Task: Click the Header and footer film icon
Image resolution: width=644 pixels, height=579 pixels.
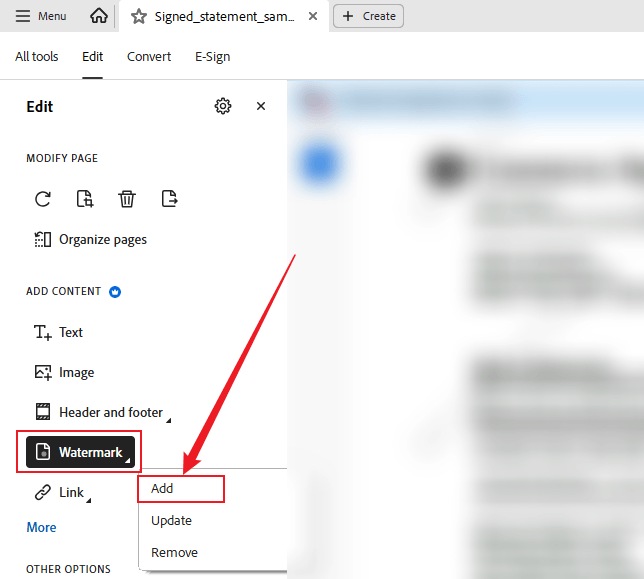Action: [x=43, y=411]
